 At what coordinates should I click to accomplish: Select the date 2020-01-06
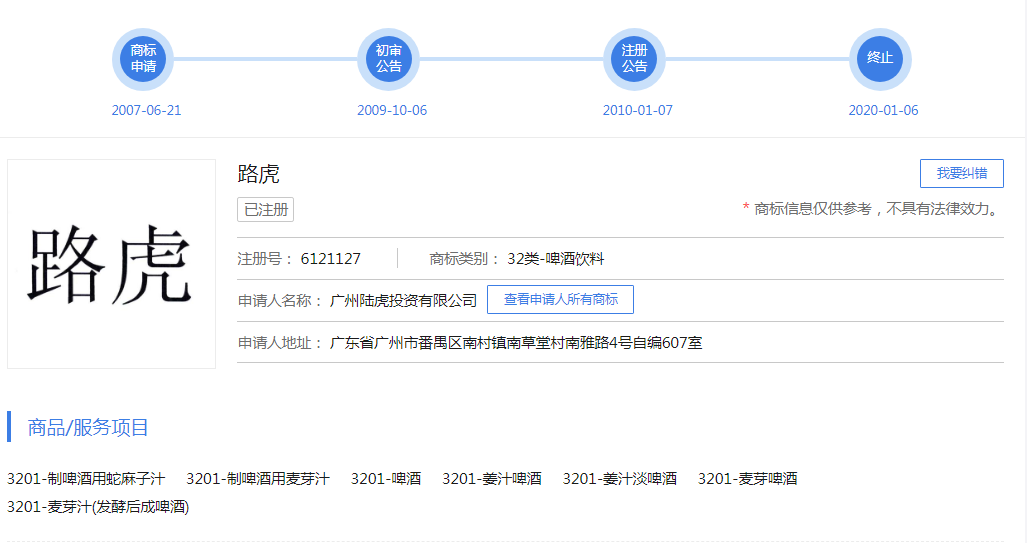[883, 110]
